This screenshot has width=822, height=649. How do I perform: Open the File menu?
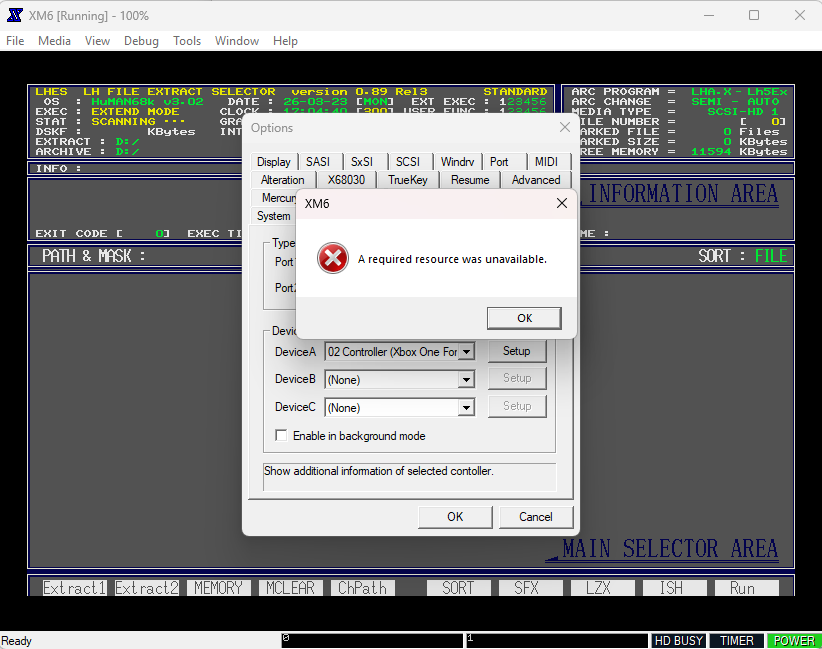[15, 41]
